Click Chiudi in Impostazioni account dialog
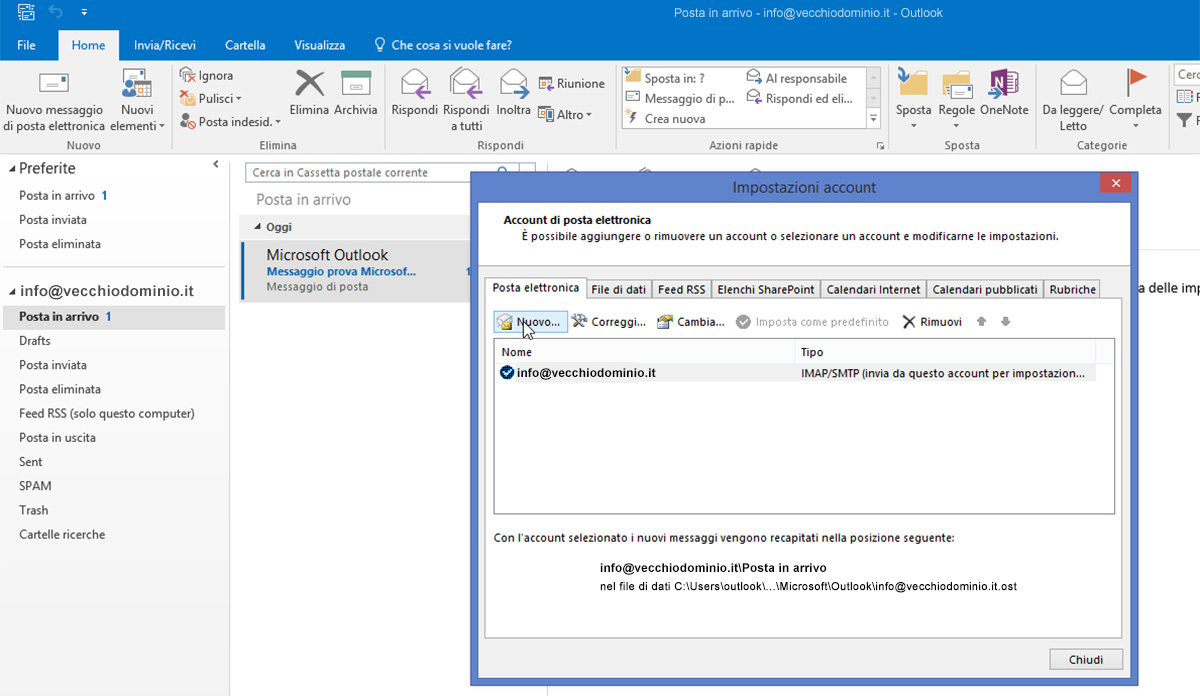1200x696 pixels. tap(1086, 660)
